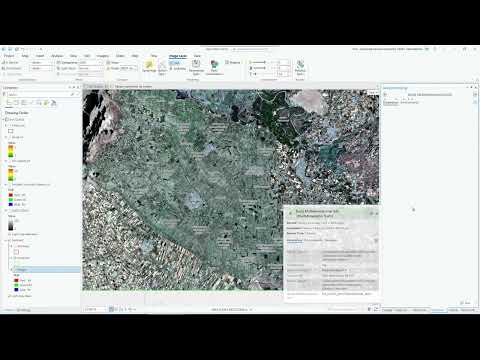Open the Map ribbon tab
Screen dimensions: 480x360
(25, 56)
